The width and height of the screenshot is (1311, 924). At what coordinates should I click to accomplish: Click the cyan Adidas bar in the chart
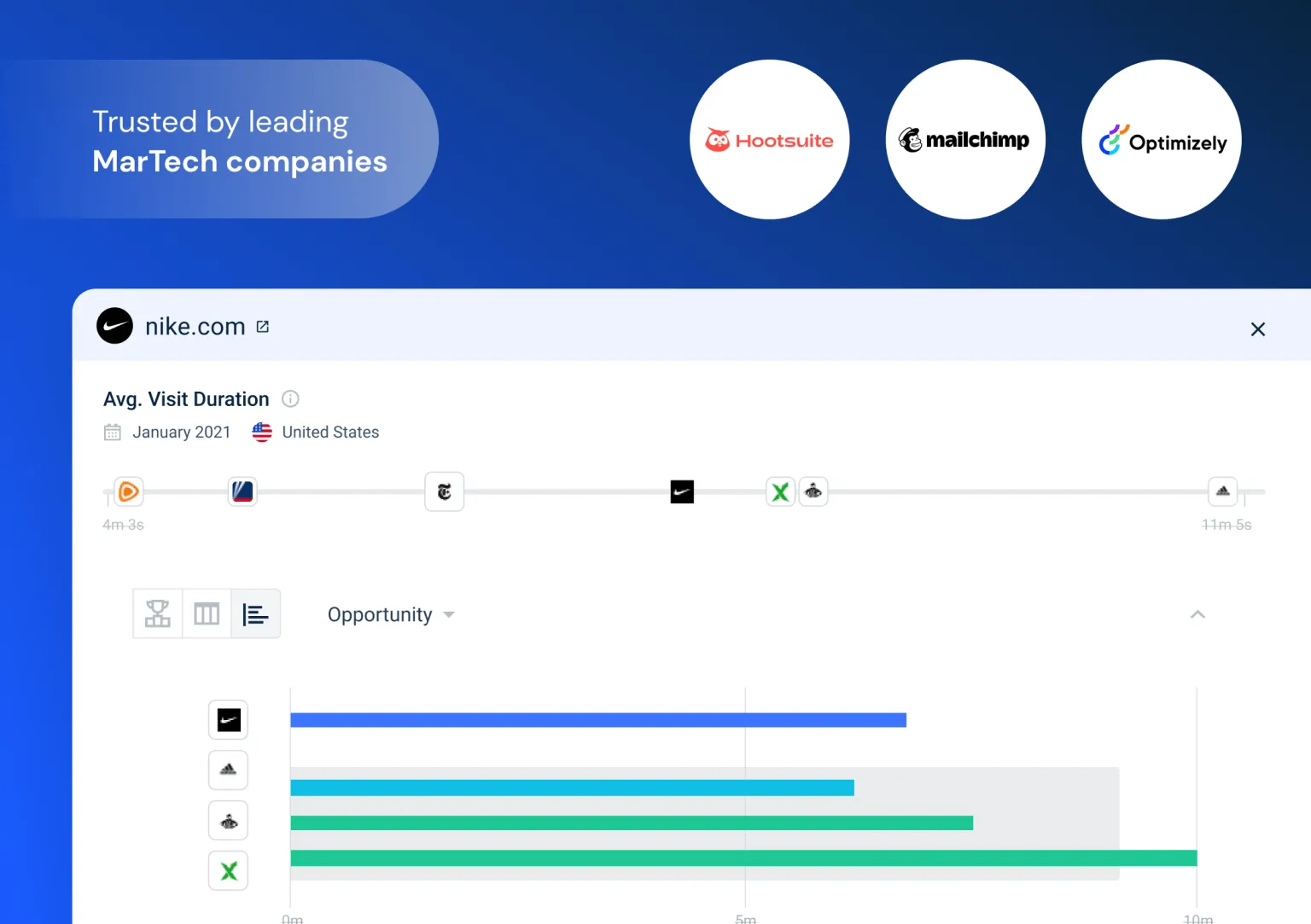click(572, 787)
